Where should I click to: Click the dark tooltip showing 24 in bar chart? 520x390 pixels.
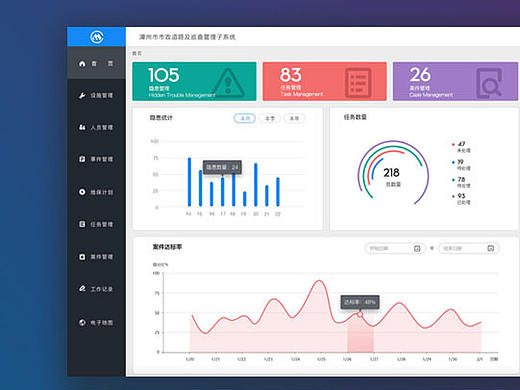(222, 167)
